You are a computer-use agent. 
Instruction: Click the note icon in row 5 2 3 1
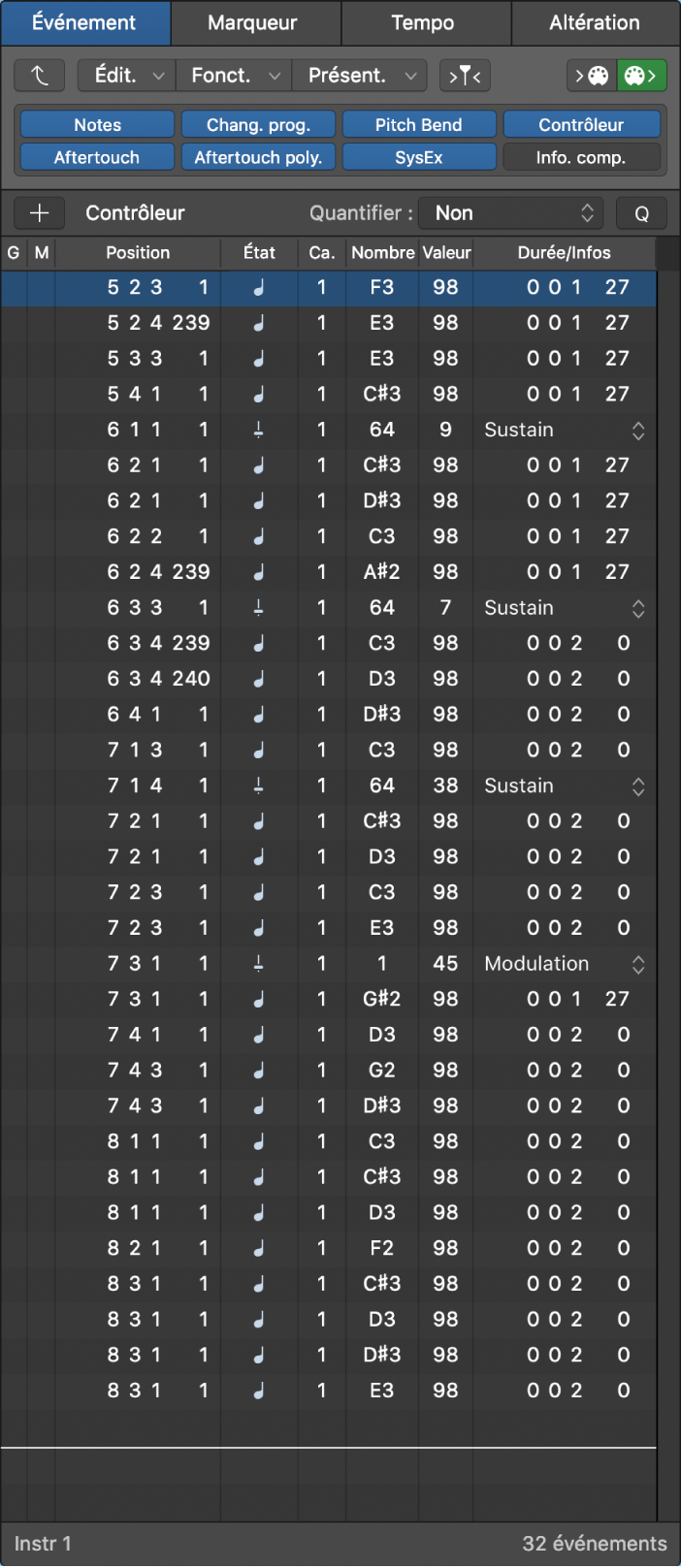258,287
